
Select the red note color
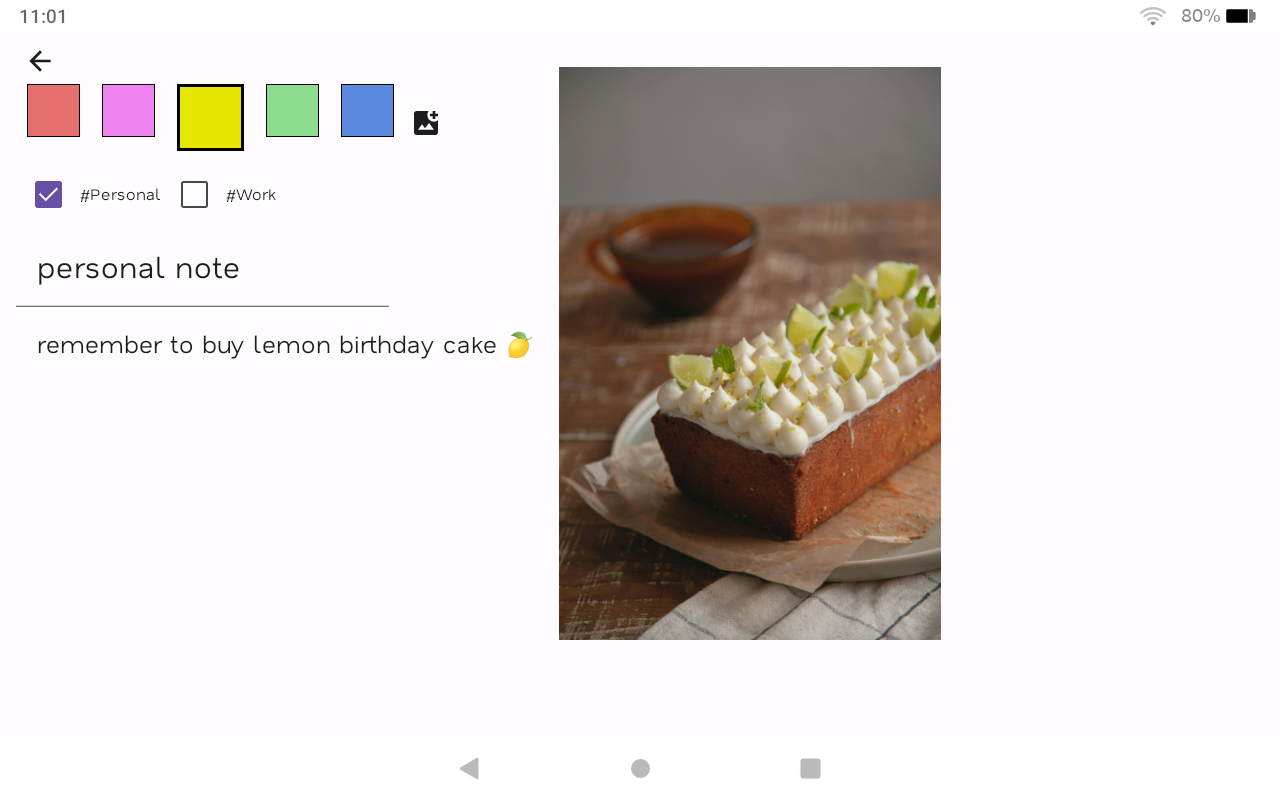coord(53,110)
